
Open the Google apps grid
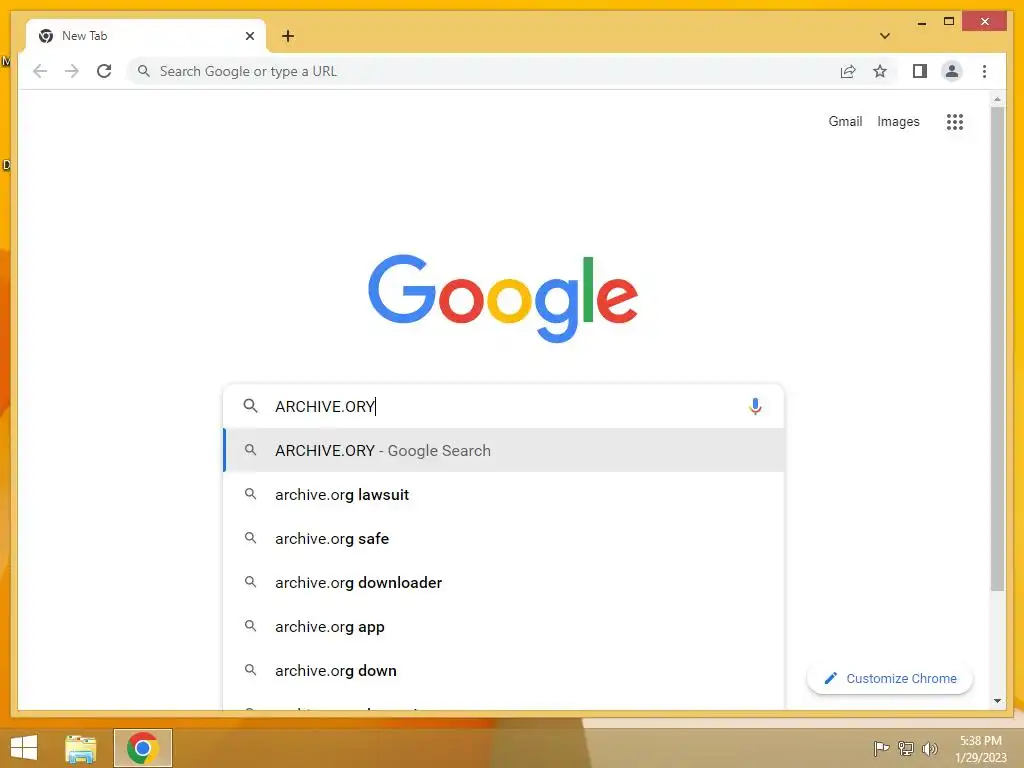(x=955, y=121)
